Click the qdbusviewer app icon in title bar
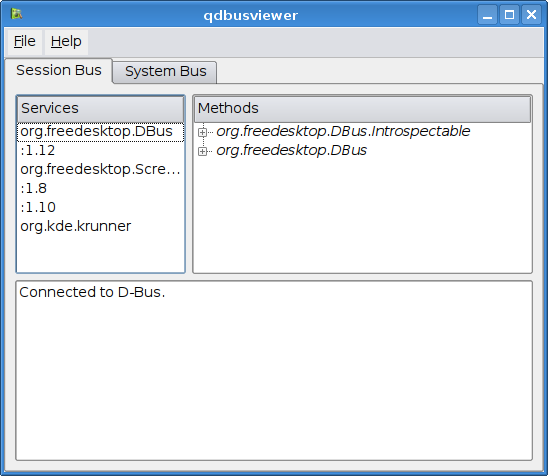Screen dimensions: 548x476 pos(16,14)
